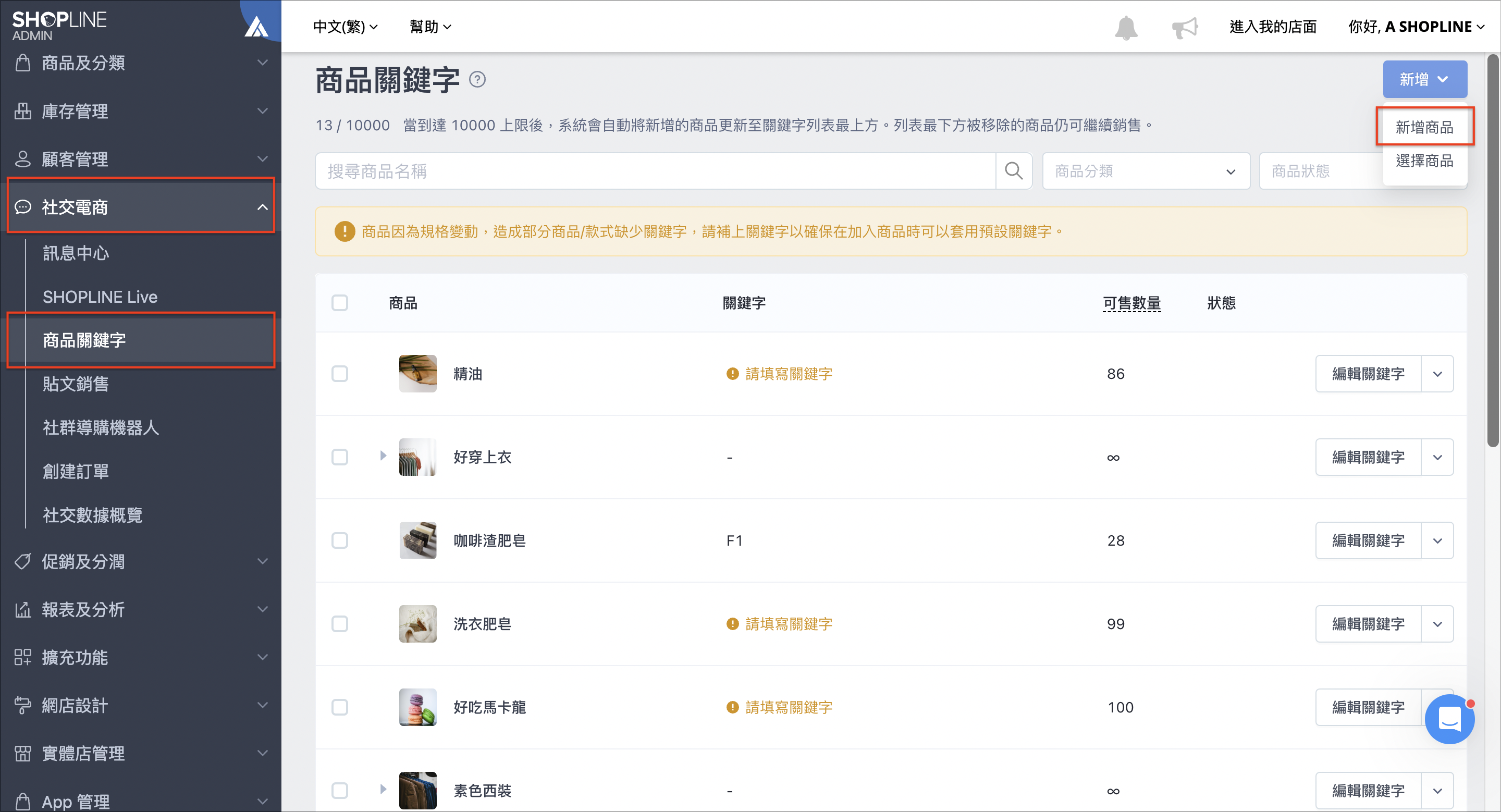
Task: Check the box for 洗衣肥皂 row
Action: pos(340,623)
